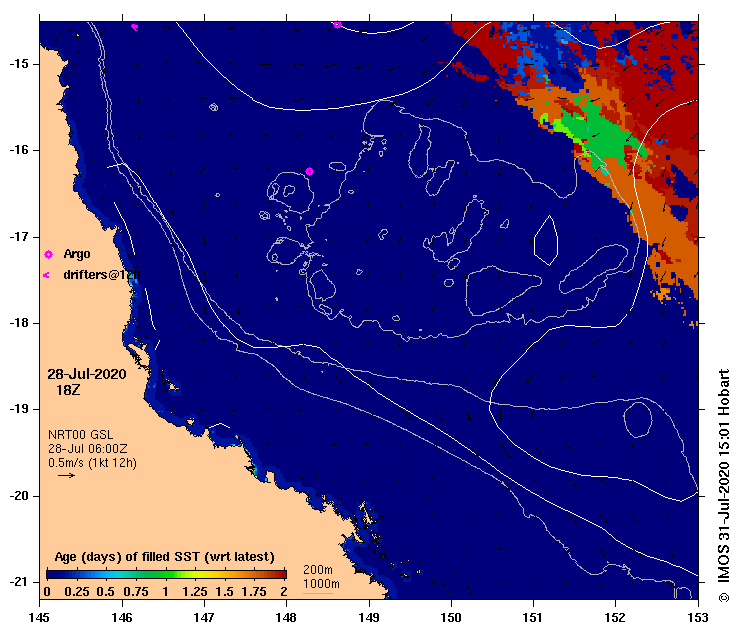Click the '28-Jul-2020' date text
This screenshot has width=741, height=634.
[x=87, y=374]
